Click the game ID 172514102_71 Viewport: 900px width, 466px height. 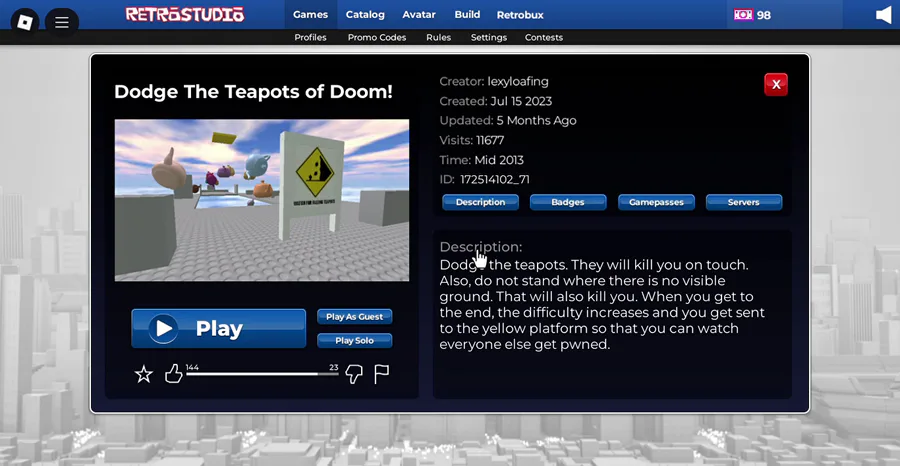tap(495, 180)
